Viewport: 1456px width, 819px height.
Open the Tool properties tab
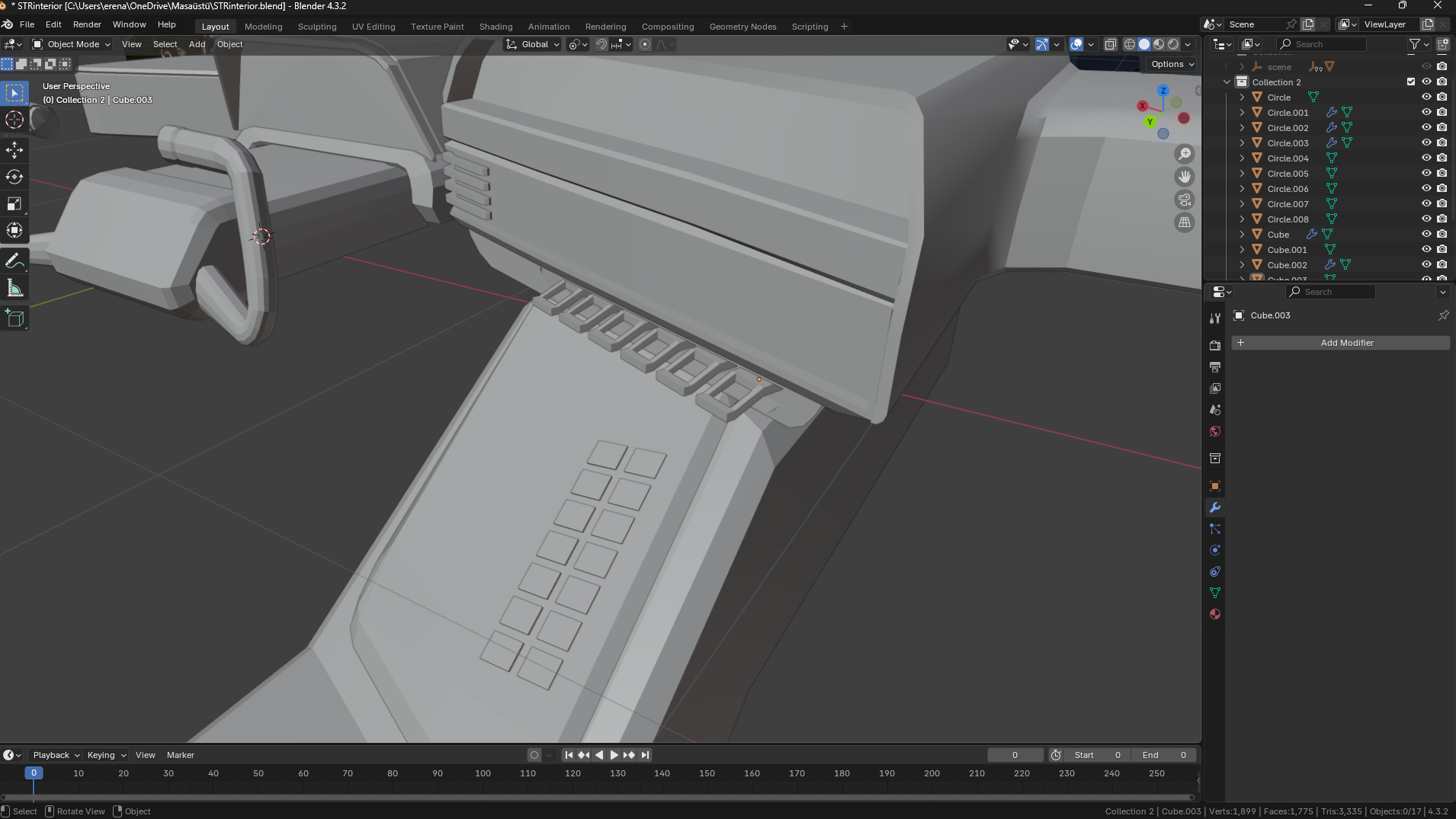(1215, 318)
